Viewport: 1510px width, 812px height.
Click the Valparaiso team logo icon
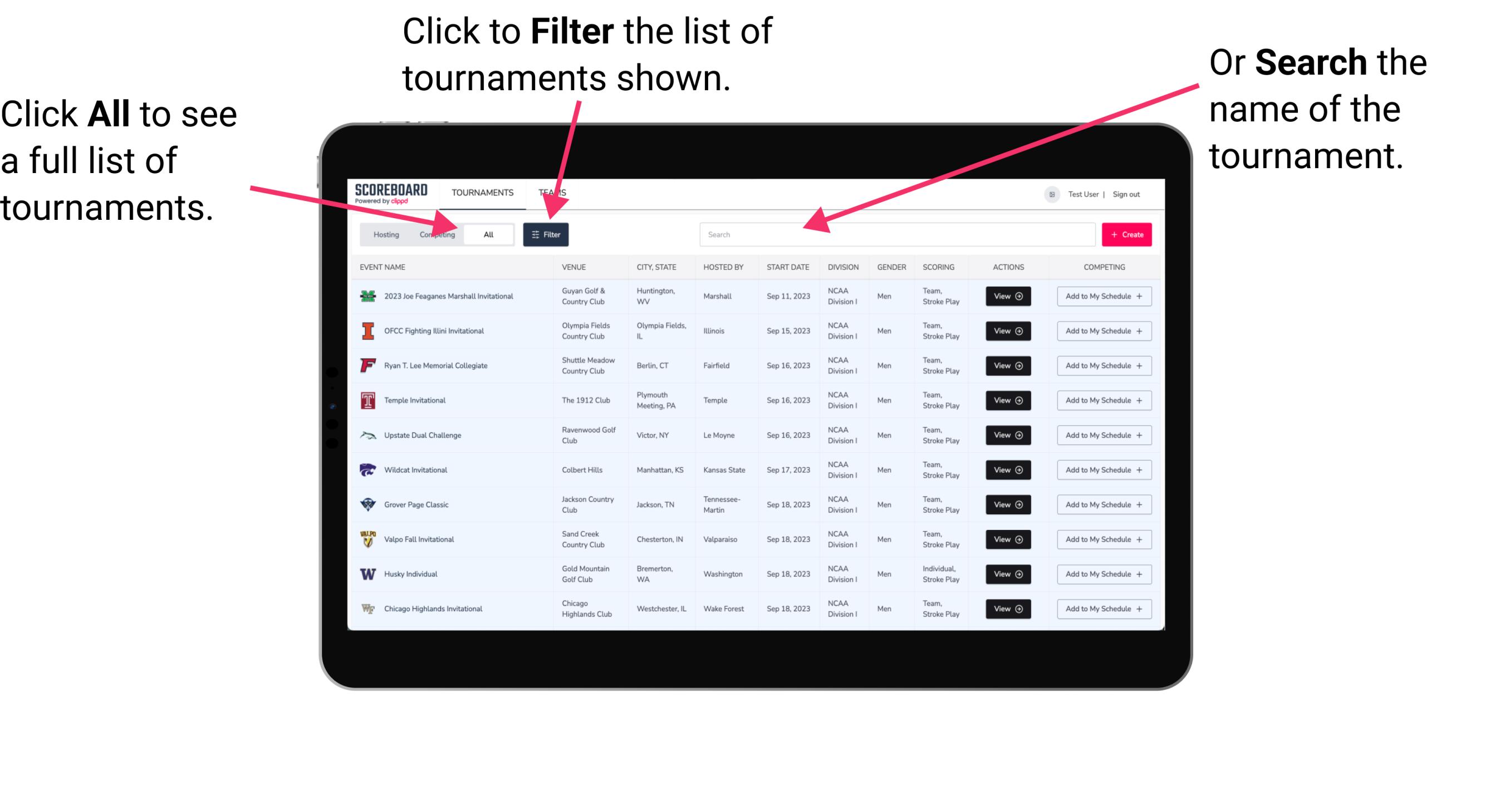(370, 539)
